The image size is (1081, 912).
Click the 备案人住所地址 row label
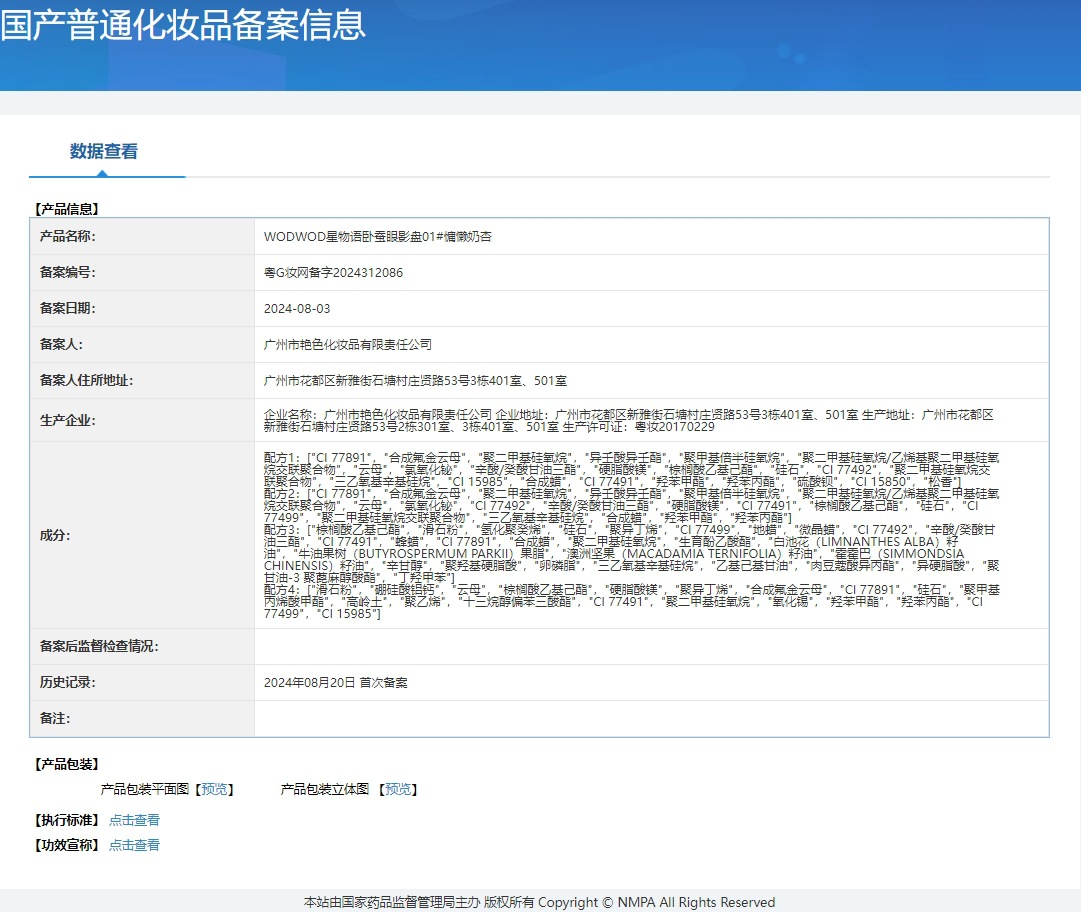86,381
